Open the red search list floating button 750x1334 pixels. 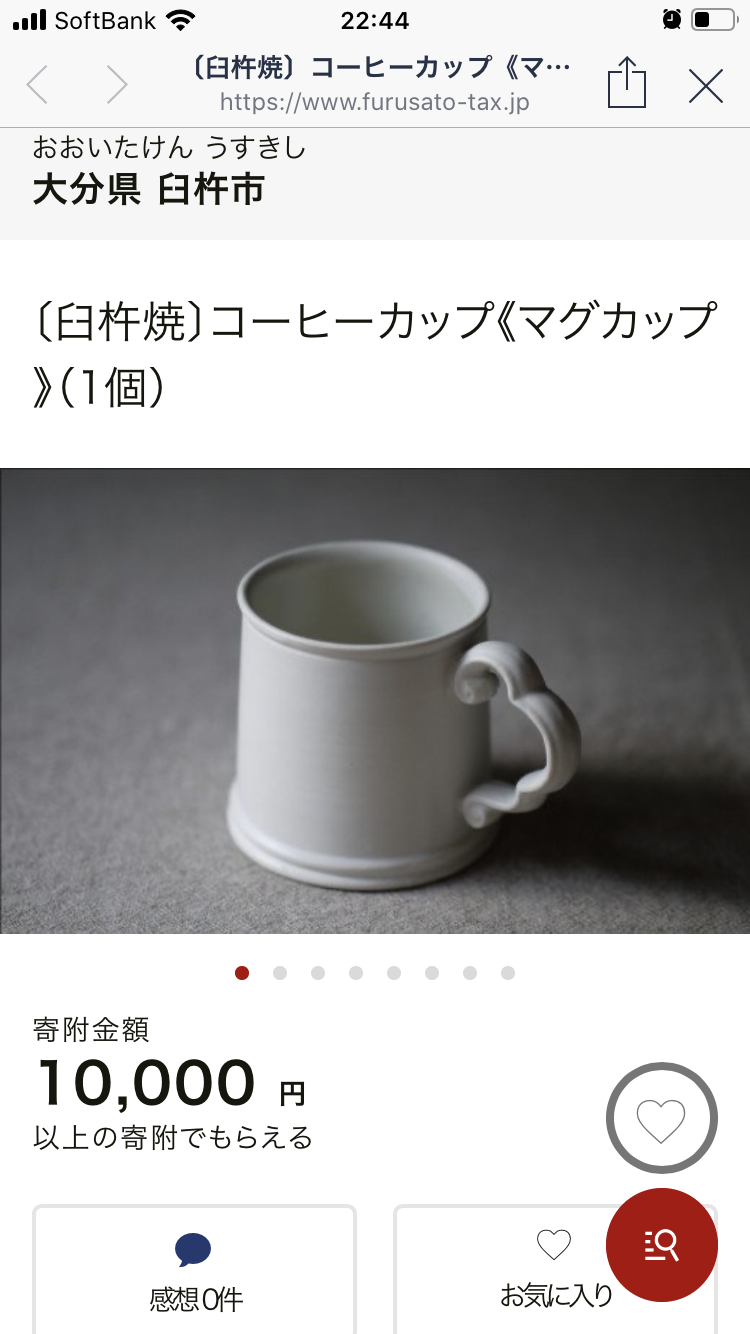point(662,1244)
